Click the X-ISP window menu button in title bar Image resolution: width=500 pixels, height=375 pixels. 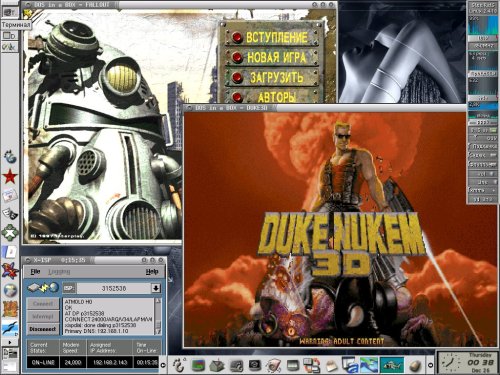(27, 260)
